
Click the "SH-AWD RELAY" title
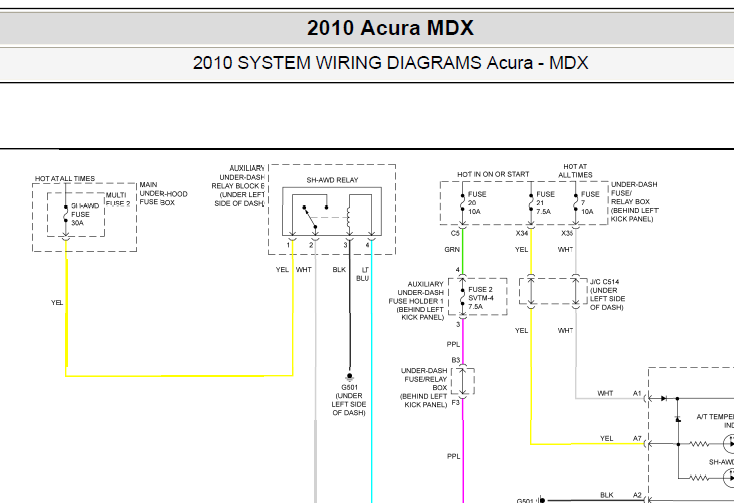[x=332, y=180]
